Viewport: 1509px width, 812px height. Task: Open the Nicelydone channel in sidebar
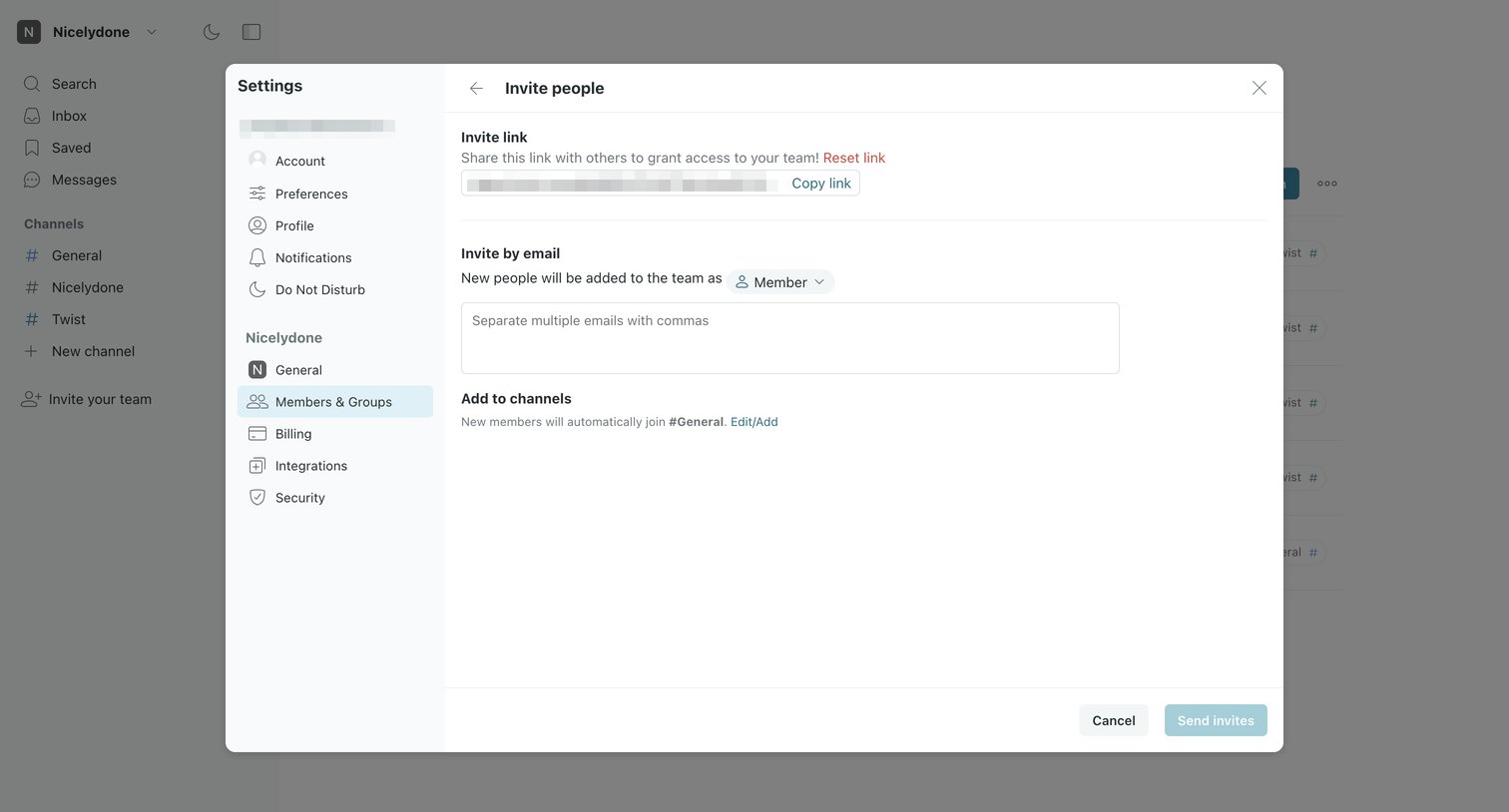[88, 287]
